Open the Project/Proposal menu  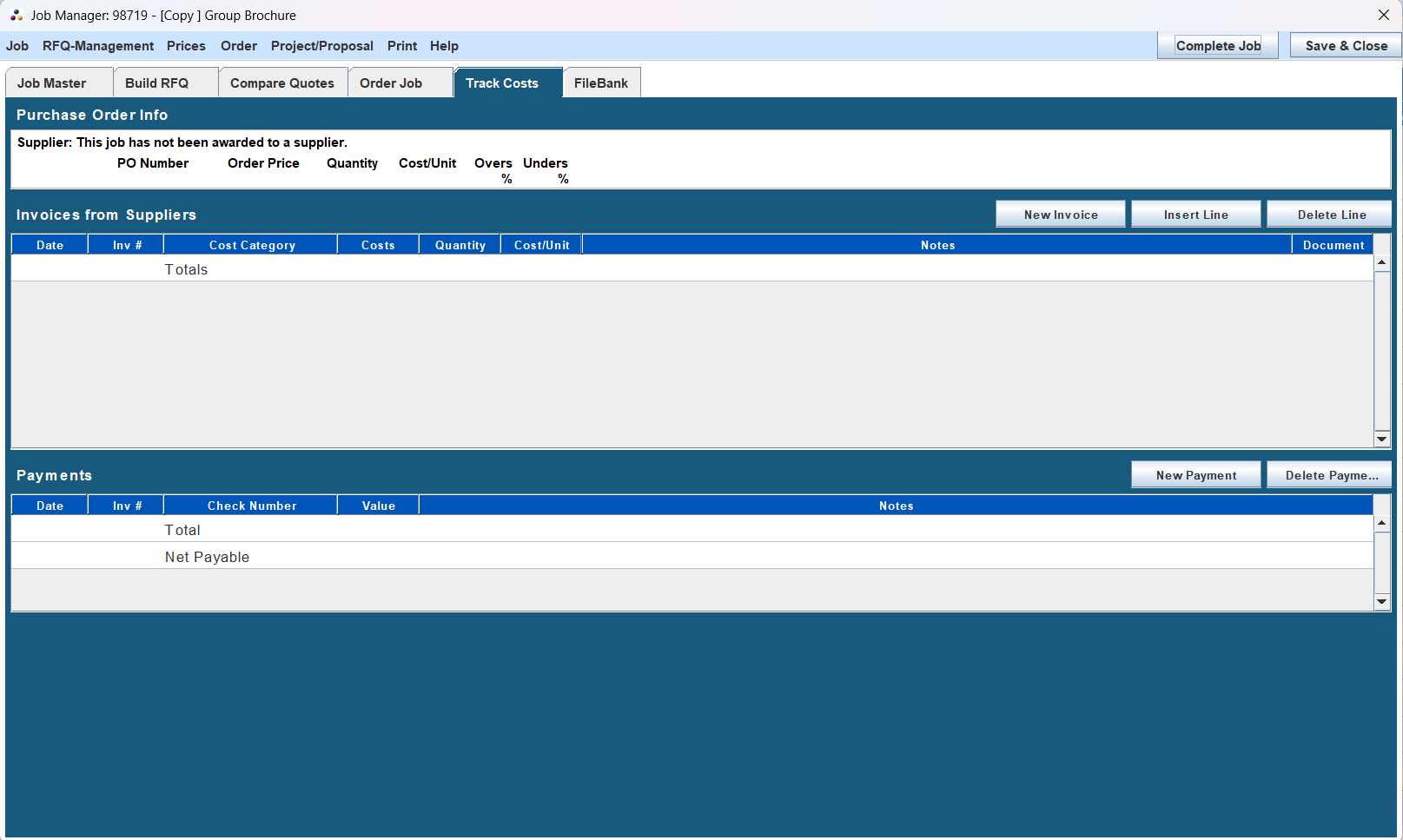(x=321, y=45)
